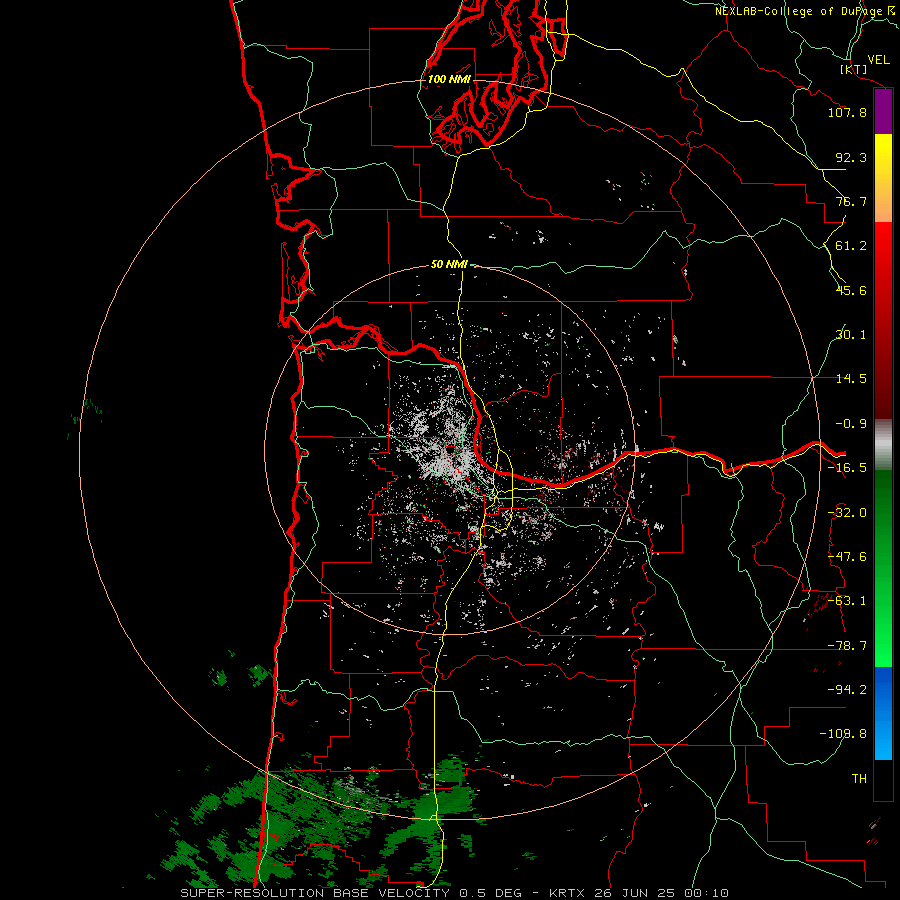This screenshot has width=900, height=900.
Task: Click the -32.0 velocity scale value
Action: [x=847, y=513]
